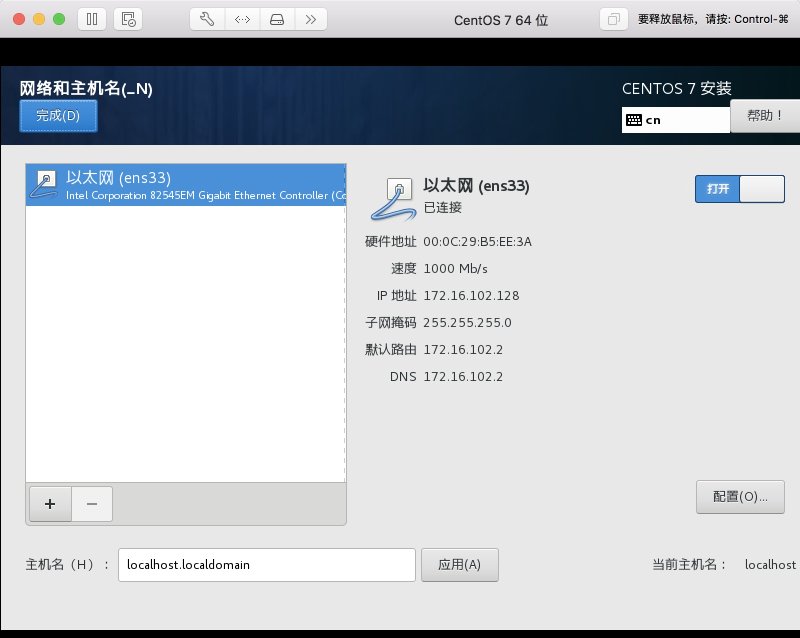The height and width of the screenshot is (638, 800).
Task: Expand more toolbar devices chevron
Action: click(310, 19)
